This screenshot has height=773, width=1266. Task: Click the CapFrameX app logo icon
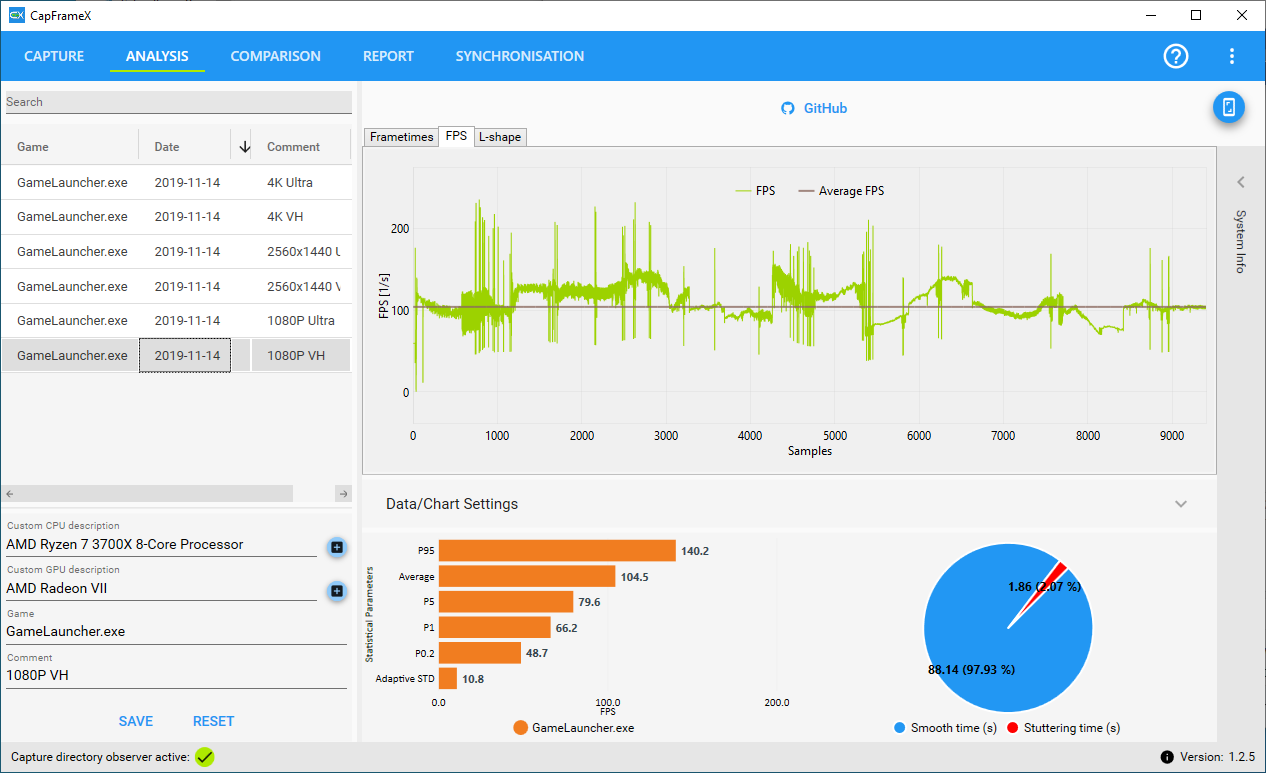pos(16,15)
